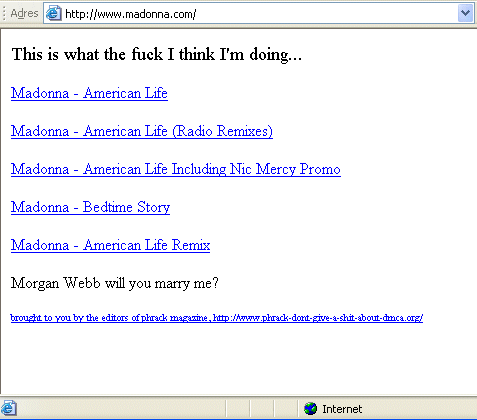Follow the American Life Remix link
The image size is (477, 420).
click(110, 245)
